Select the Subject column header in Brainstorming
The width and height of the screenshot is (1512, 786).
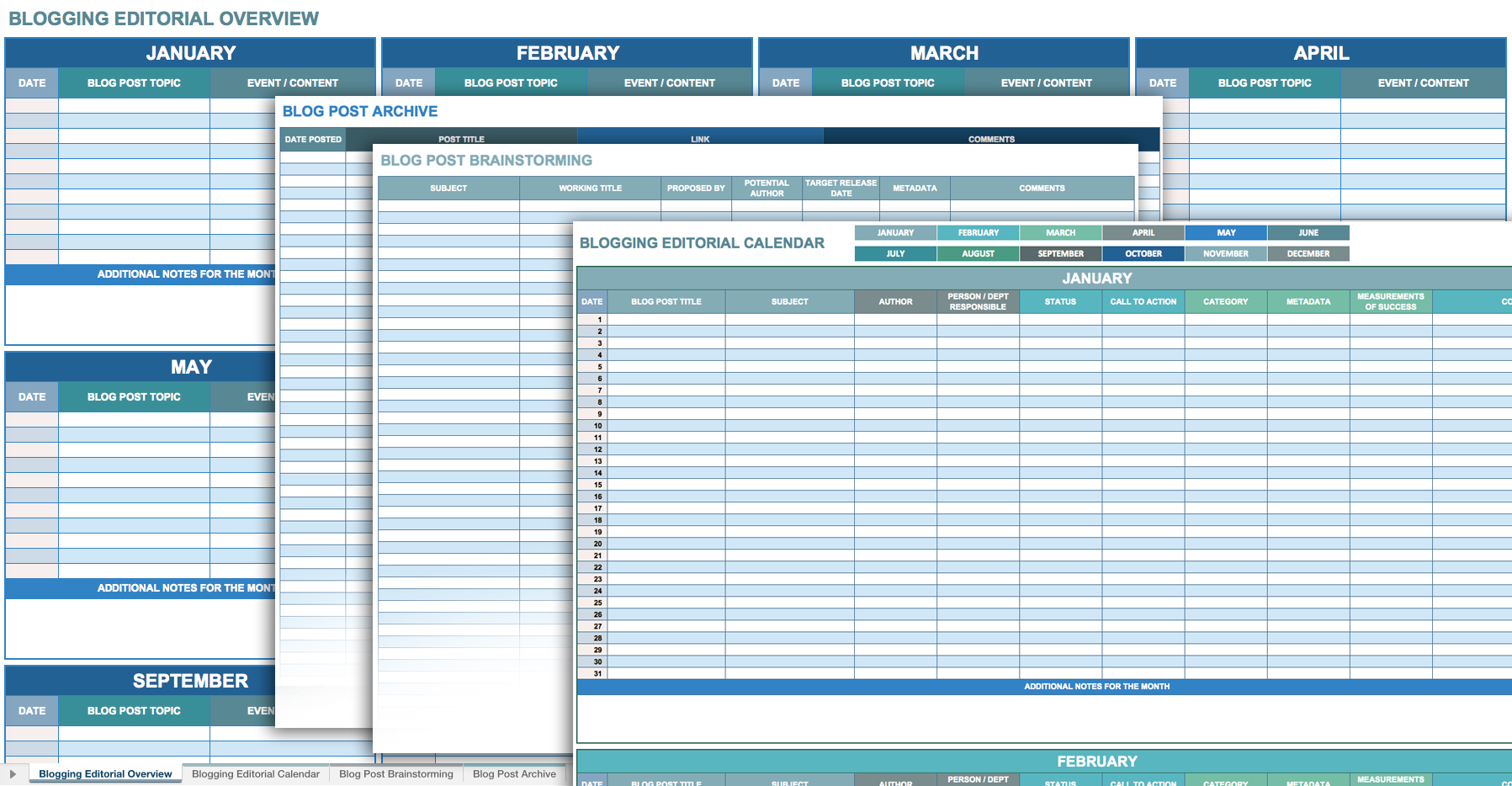click(448, 189)
